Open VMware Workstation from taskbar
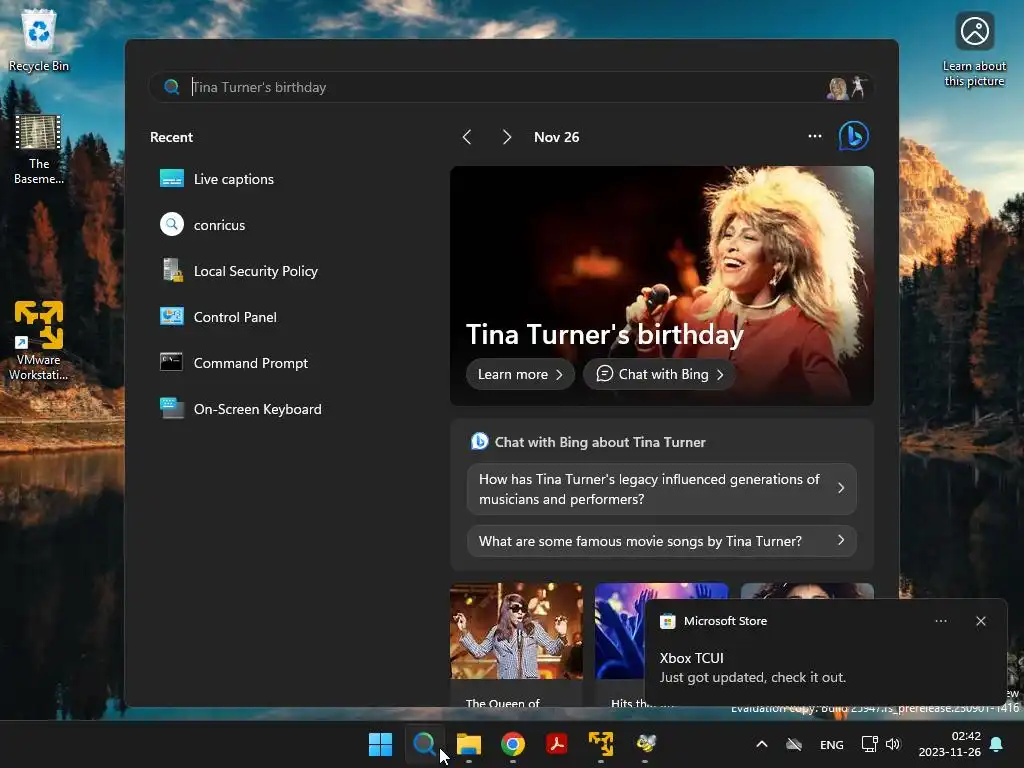Viewport: 1024px width, 768px height. (601, 744)
